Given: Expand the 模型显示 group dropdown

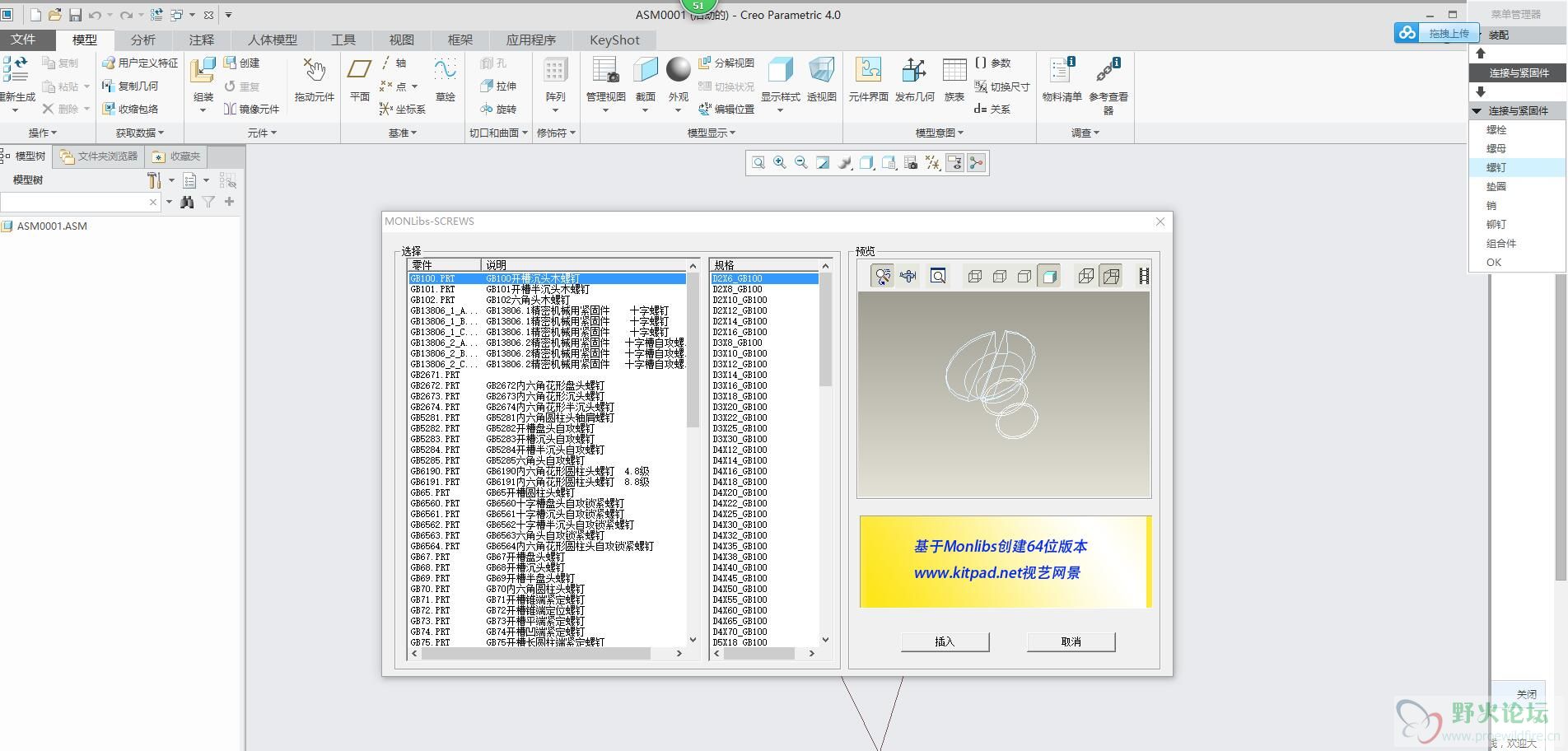Looking at the screenshot, I should pyautogui.click(x=712, y=133).
